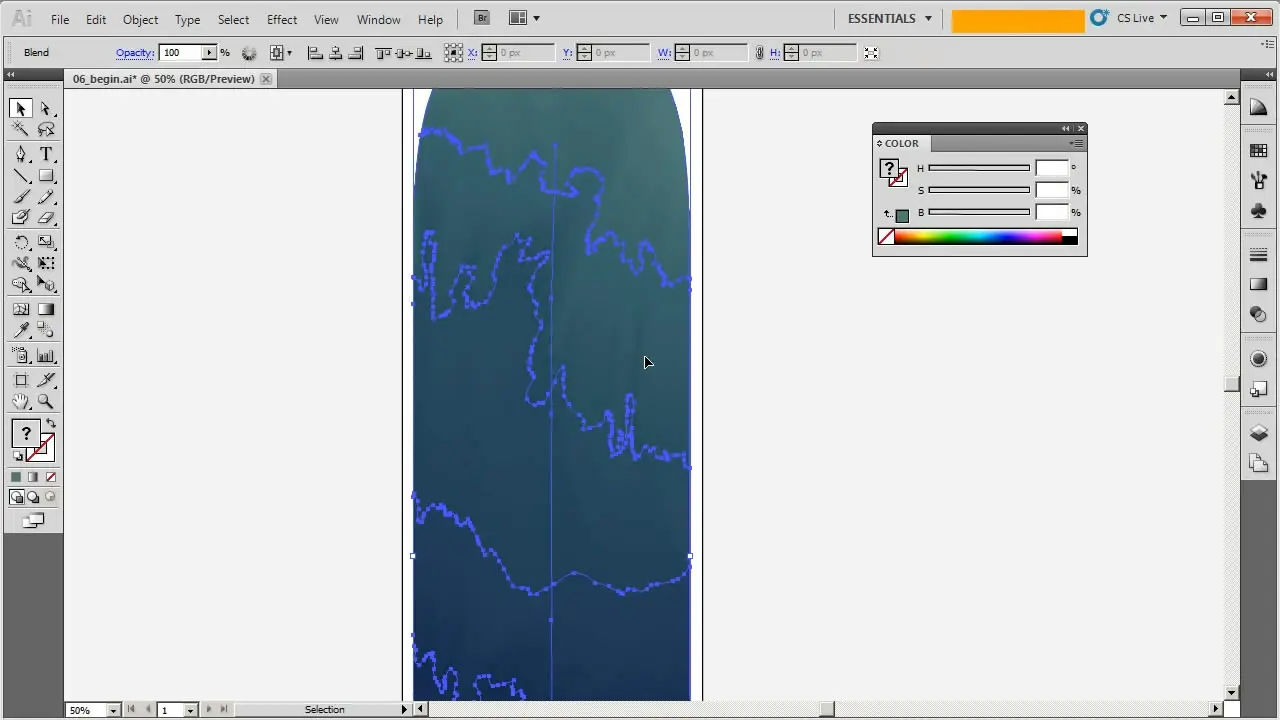Viewport: 1280px width, 720px height.
Task: Click the color spectrum bar in Color panel
Action: [978, 237]
